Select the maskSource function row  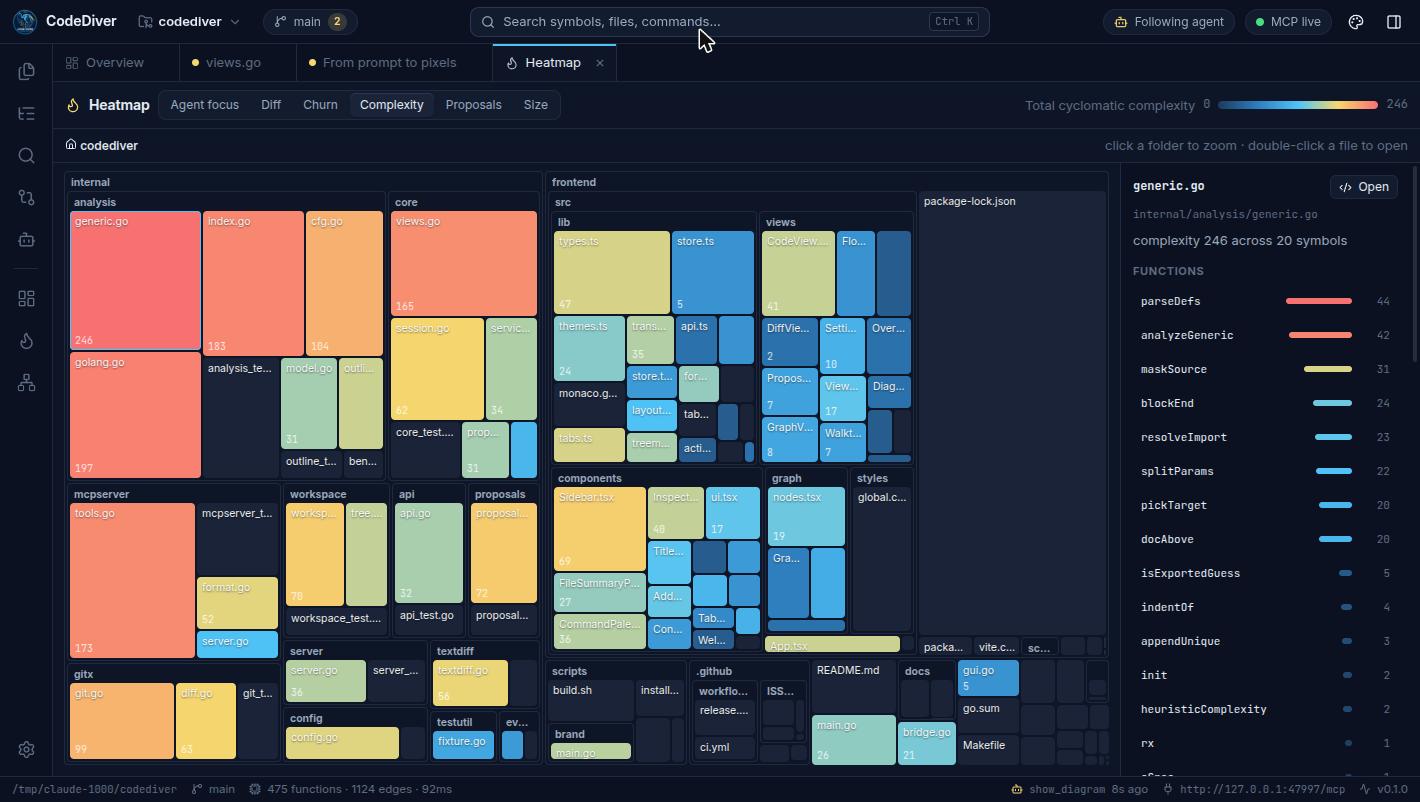pyautogui.click(x=1265, y=369)
